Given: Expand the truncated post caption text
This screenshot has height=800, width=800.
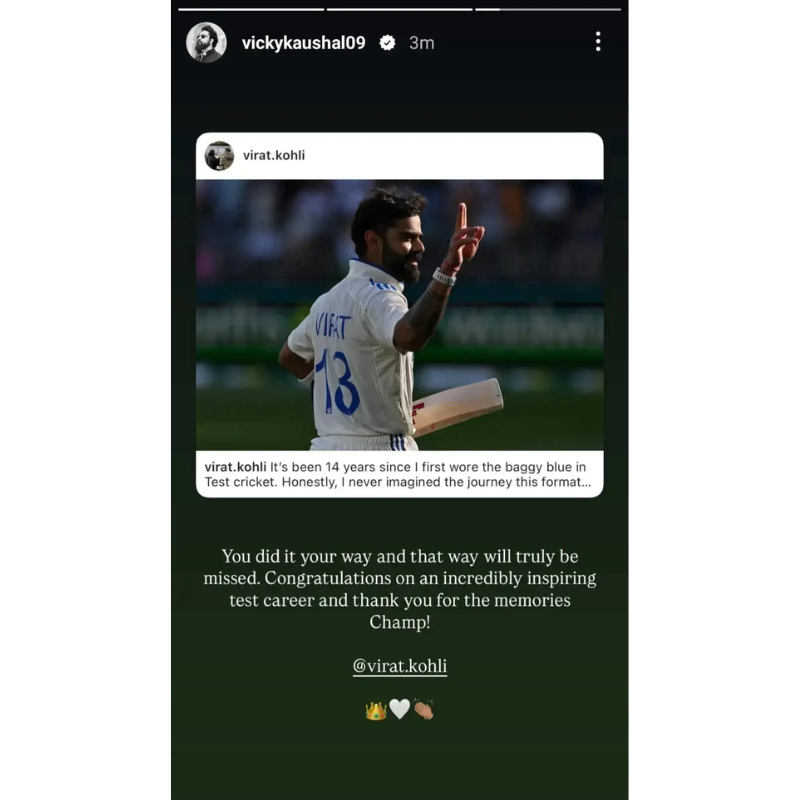Looking at the screenshot, I should [398, 474].
